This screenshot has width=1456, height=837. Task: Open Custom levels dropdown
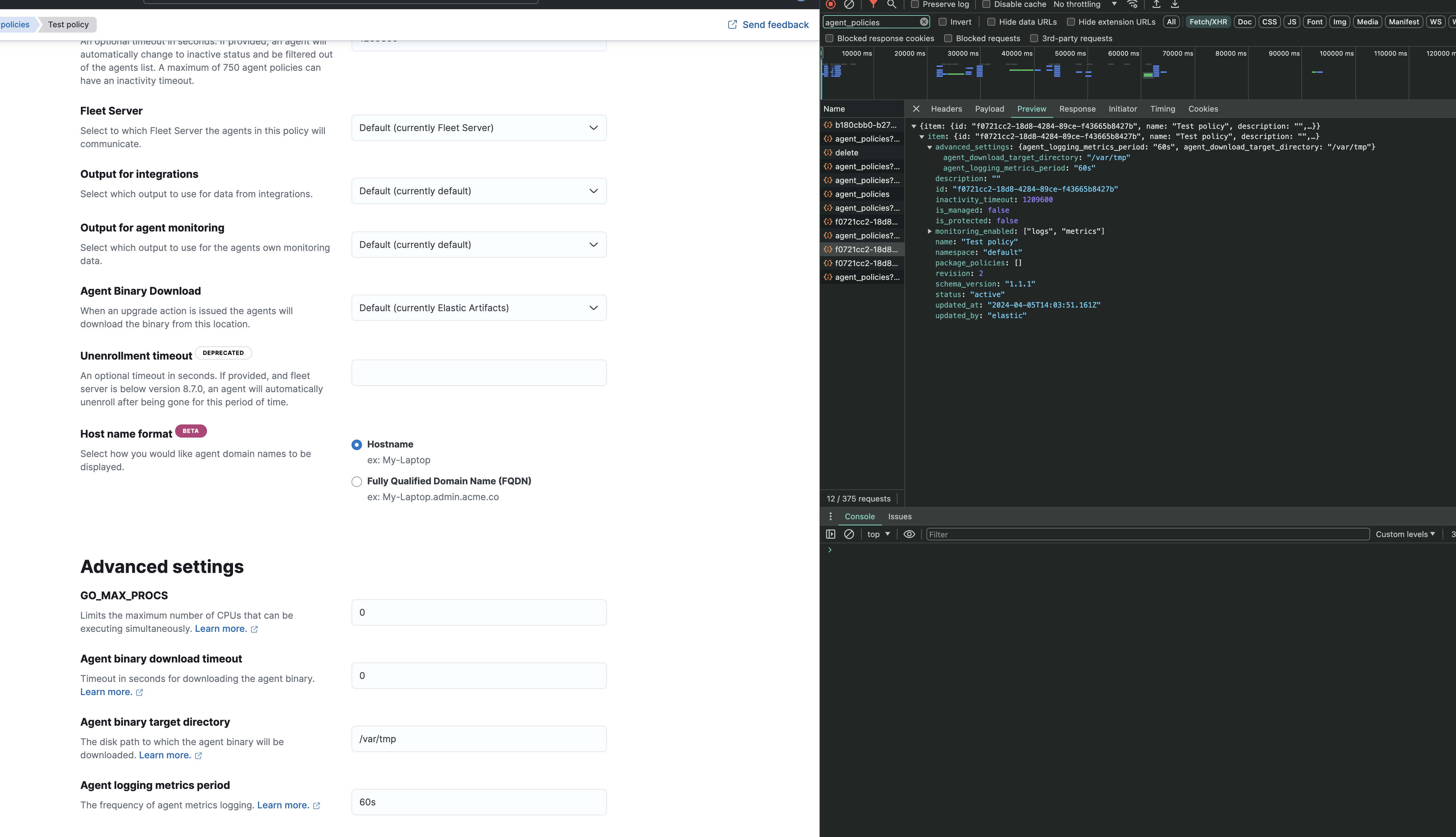coord(1405,534)
